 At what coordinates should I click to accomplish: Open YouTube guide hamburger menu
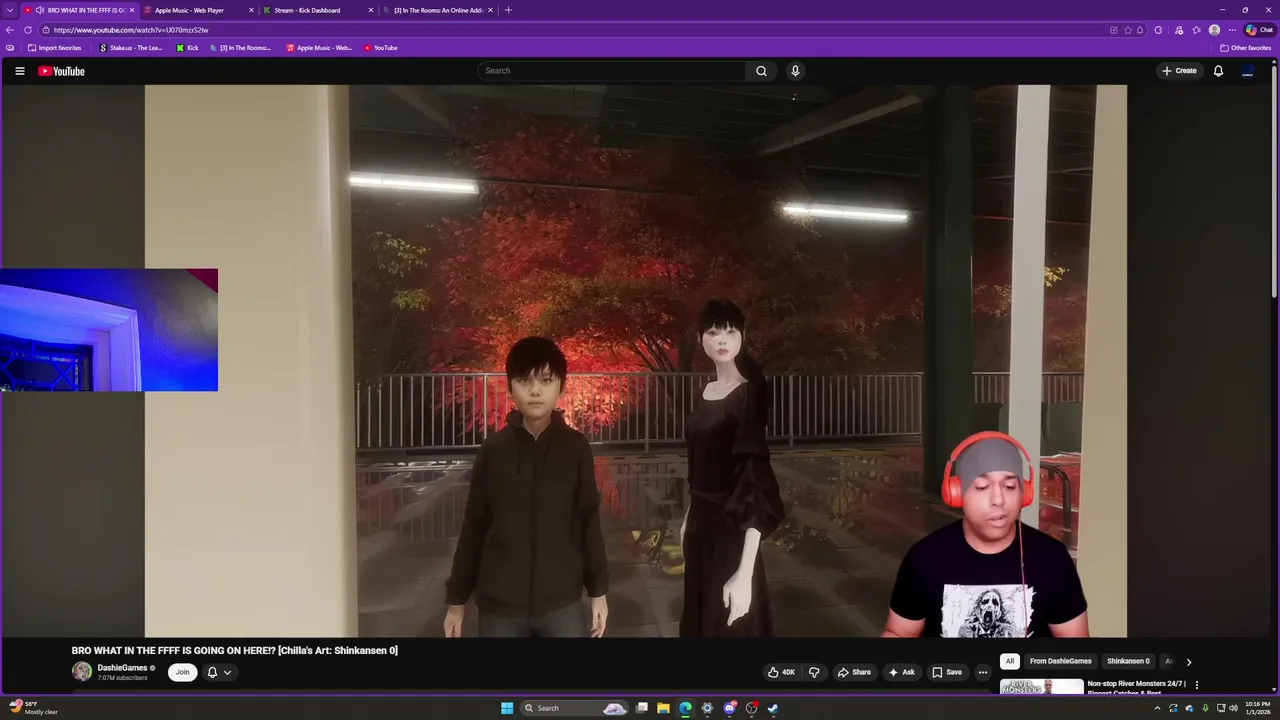(x=19, y=71)
